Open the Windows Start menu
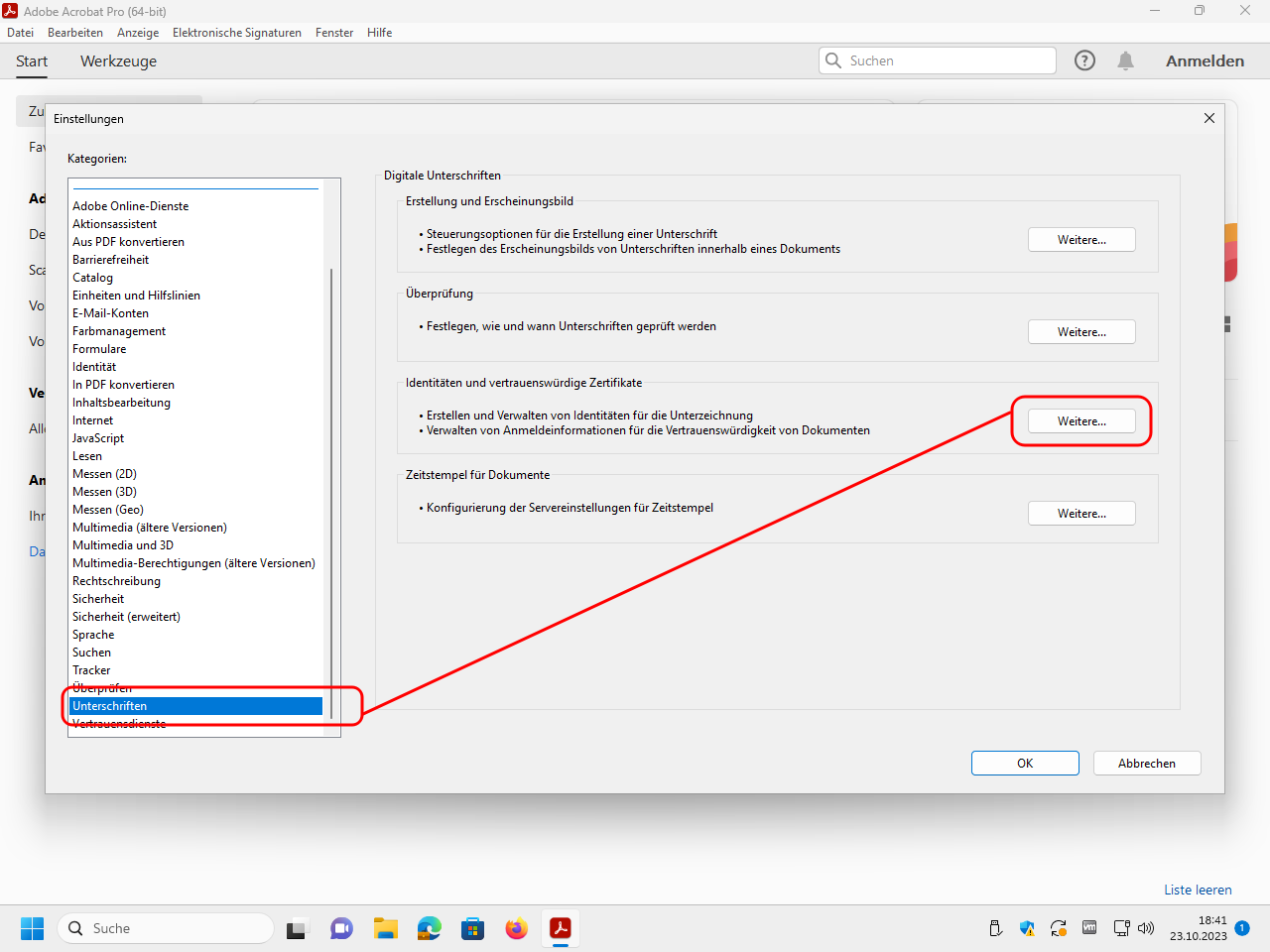The image size is (1270, 952). point(33,928)
